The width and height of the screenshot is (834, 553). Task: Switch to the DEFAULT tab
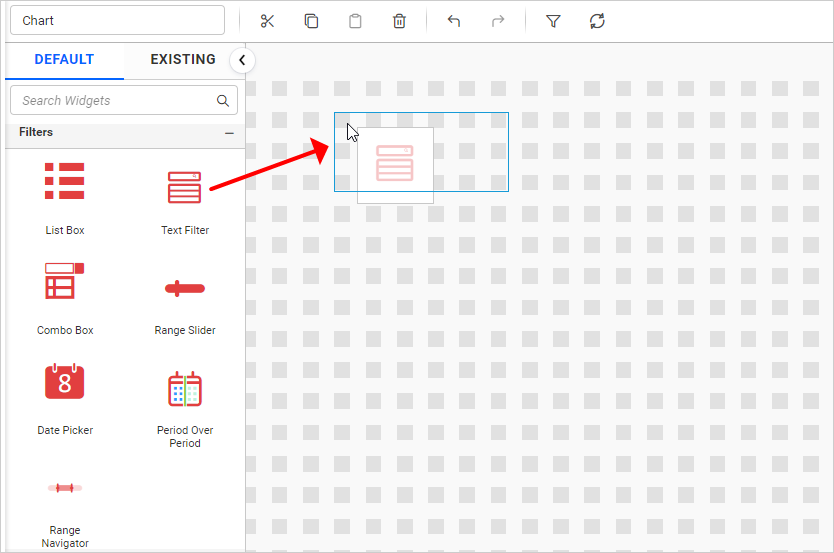pos(64,60)
